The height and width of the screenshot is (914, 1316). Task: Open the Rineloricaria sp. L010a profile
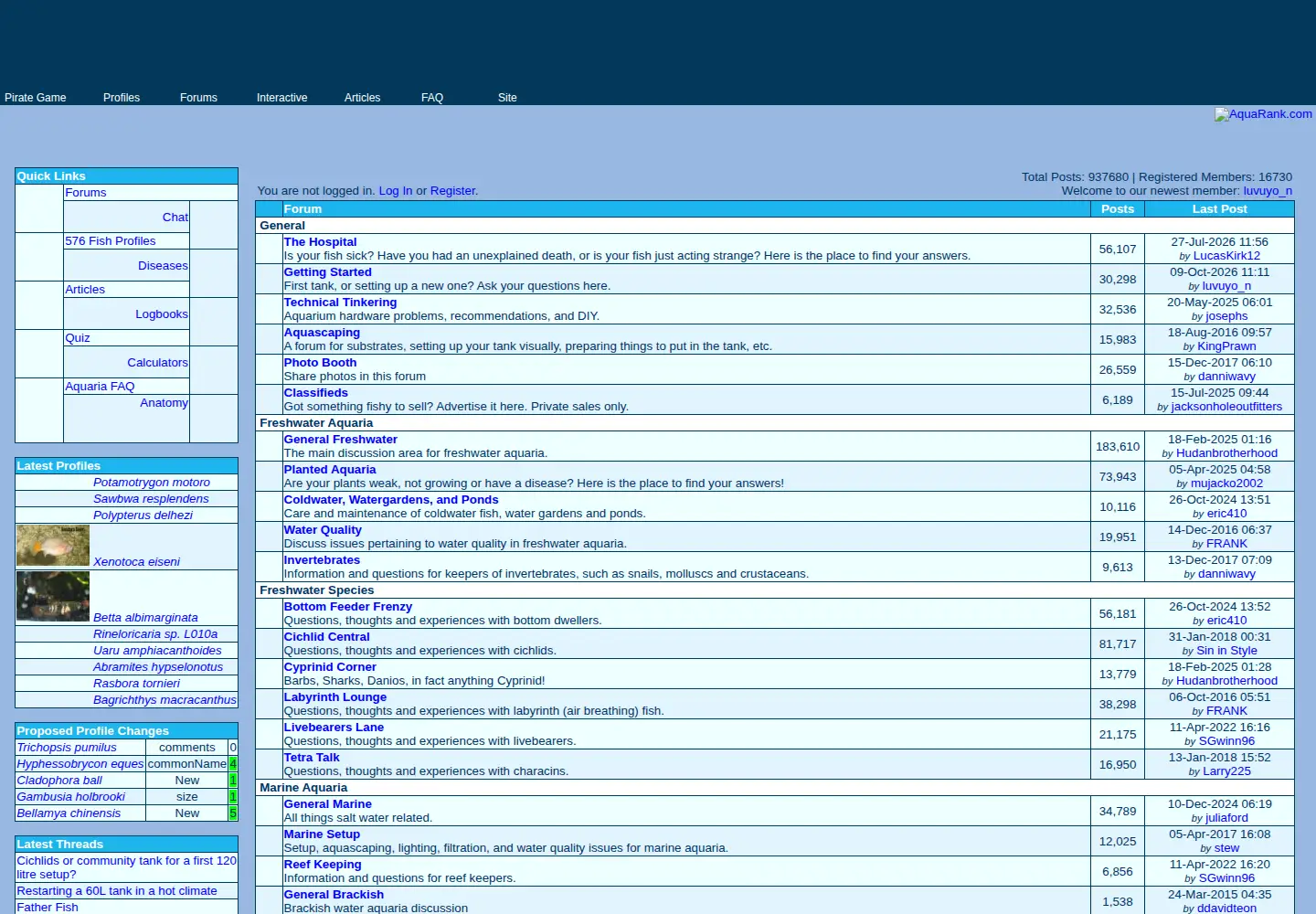tap(155, 634)
